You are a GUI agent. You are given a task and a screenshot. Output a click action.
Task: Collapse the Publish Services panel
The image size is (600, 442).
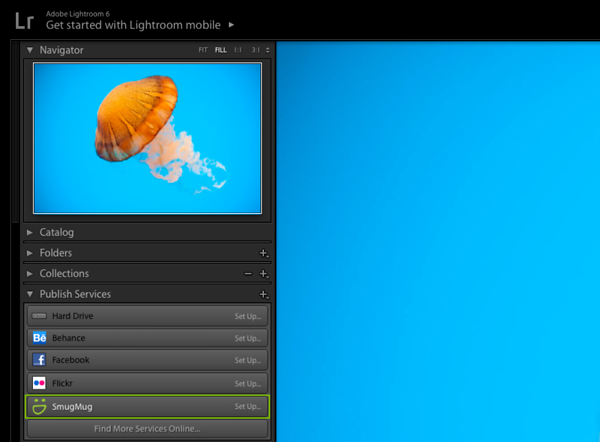(x=30, y=295)
